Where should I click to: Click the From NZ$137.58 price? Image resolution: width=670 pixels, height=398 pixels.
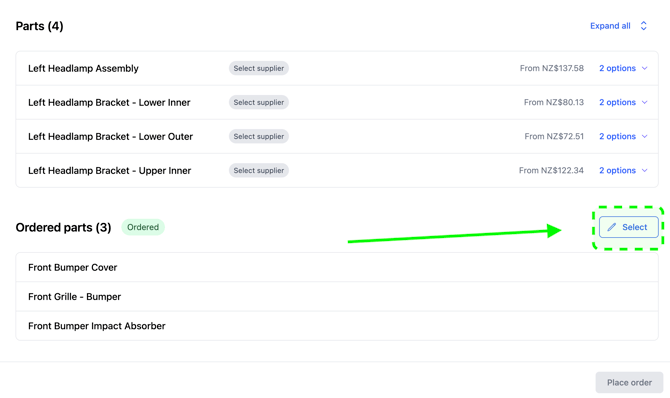(552, 68)
